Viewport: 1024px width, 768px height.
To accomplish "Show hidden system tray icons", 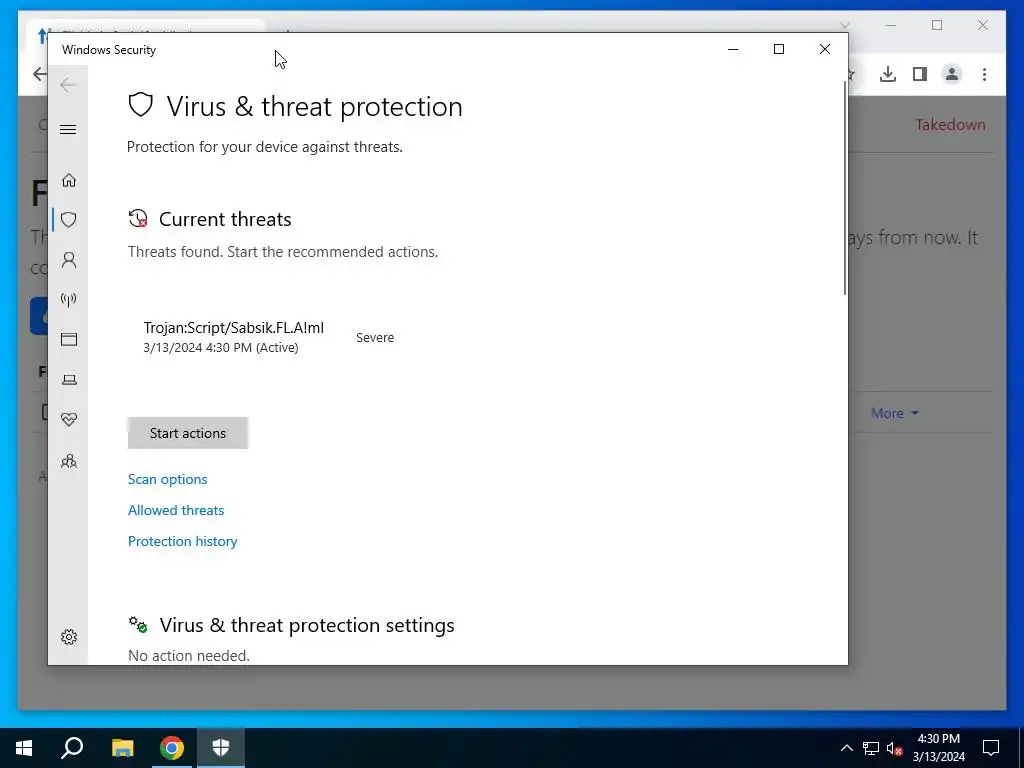I will (x=846, y=748).
